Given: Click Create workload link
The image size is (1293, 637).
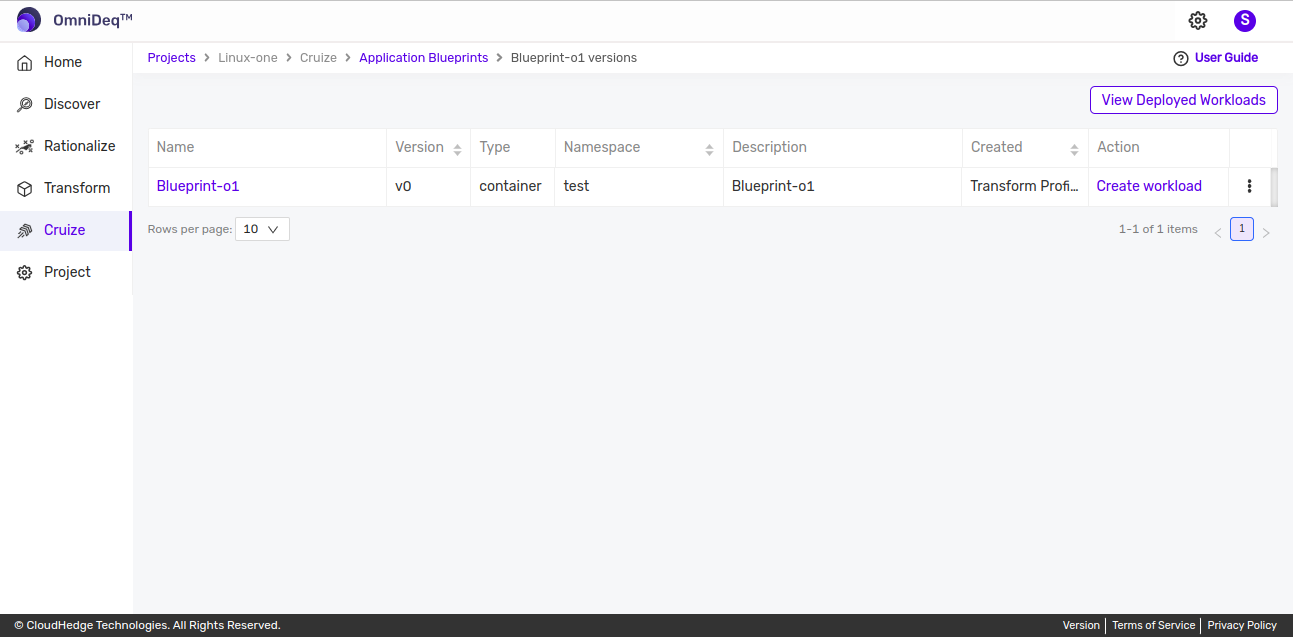Looking at the screenshot, I should pyautogui.click(x=1149, y=186).
